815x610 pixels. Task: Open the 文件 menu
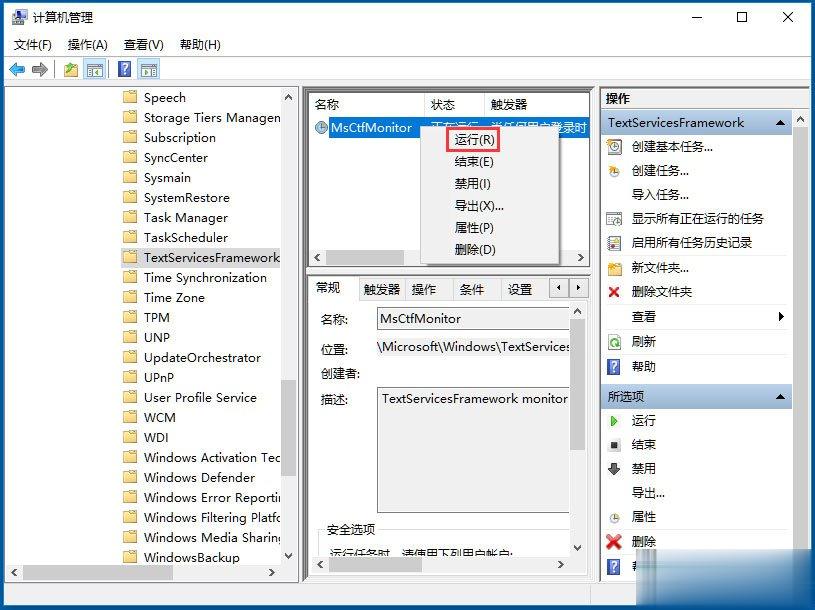[31, 44]
